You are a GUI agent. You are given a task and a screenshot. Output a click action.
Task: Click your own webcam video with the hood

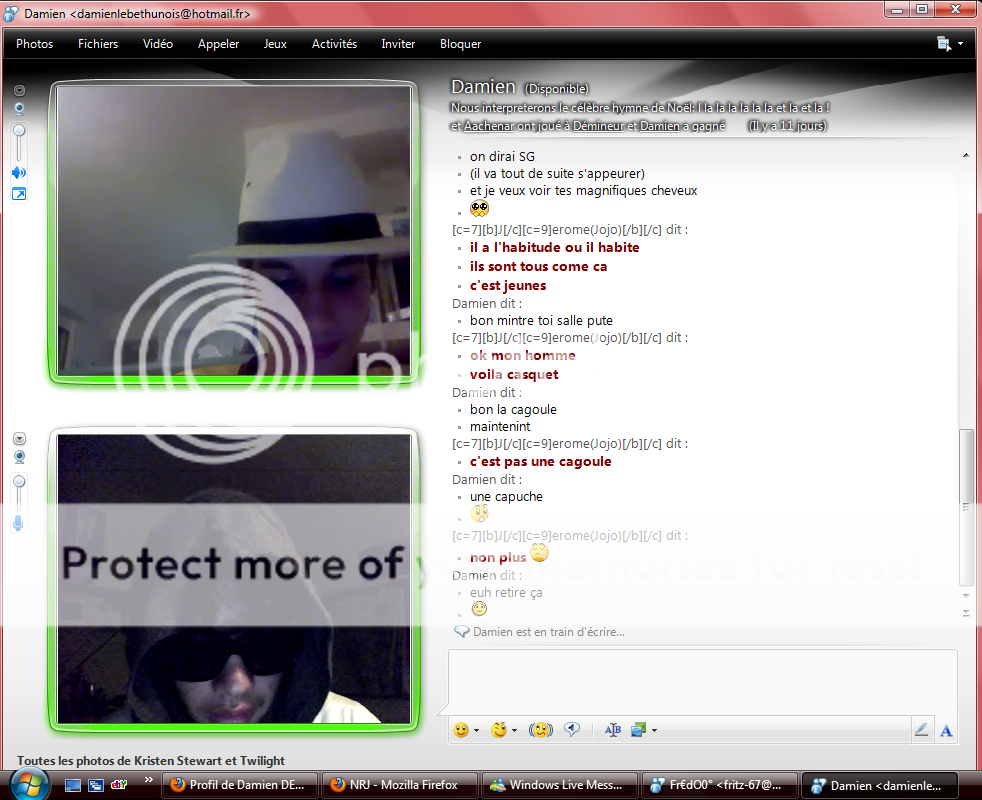coord(234,579)
